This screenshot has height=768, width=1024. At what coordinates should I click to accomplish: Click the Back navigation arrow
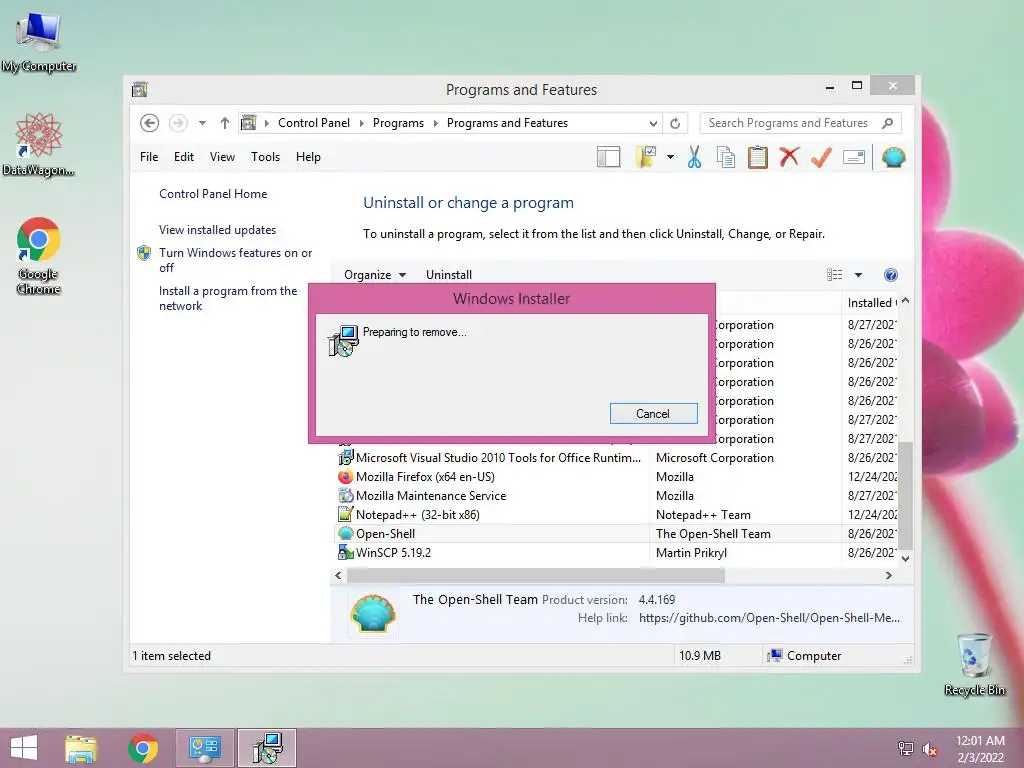pyautogui.click(x=150, y=123)
